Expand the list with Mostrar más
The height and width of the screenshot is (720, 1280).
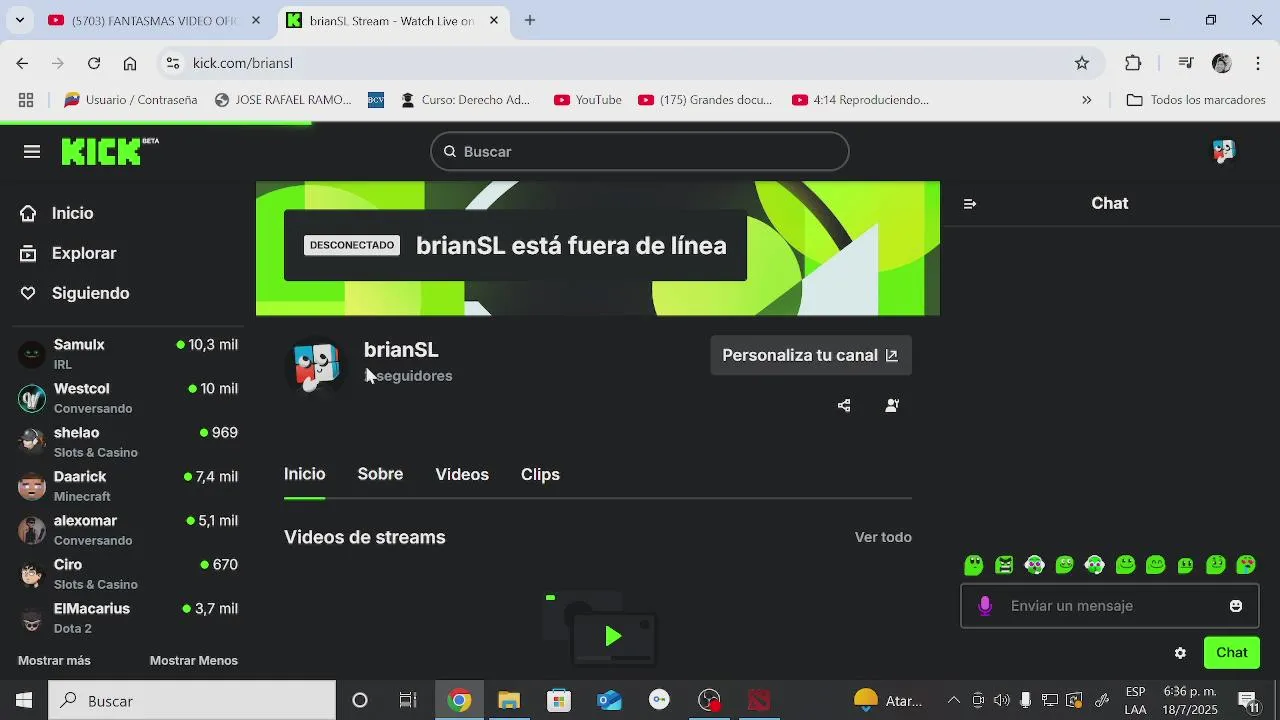pyautogui.click(x=54, y=660)
